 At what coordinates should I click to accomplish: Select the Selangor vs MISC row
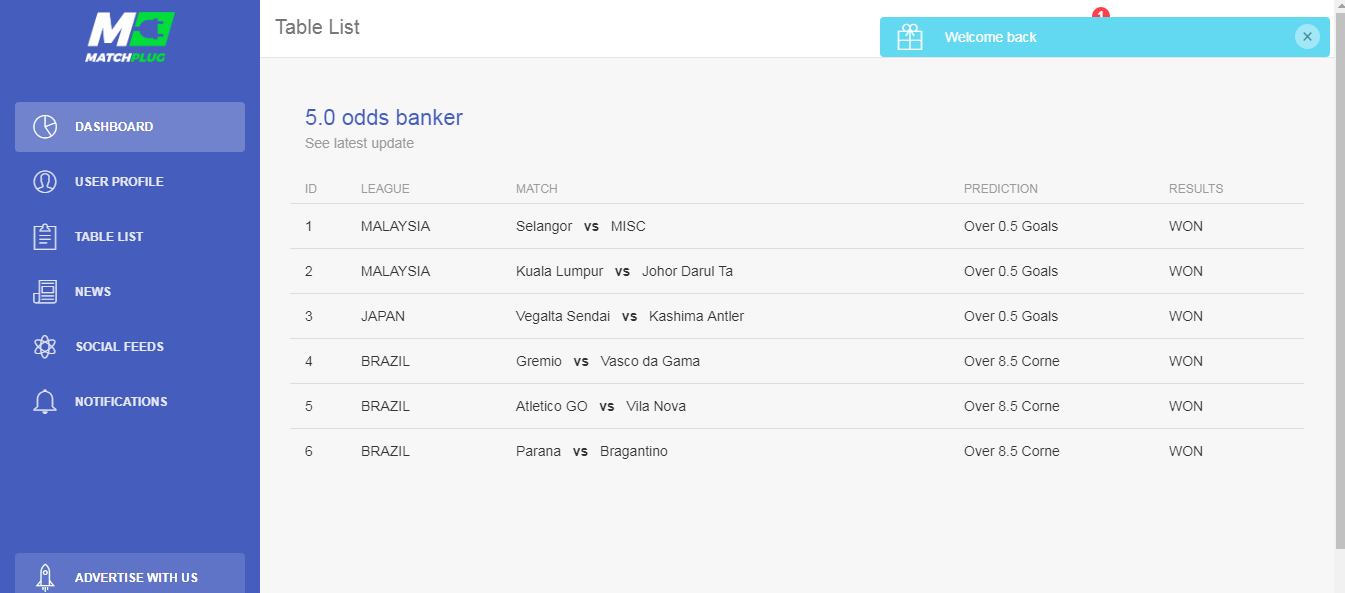tap(797, 226)
